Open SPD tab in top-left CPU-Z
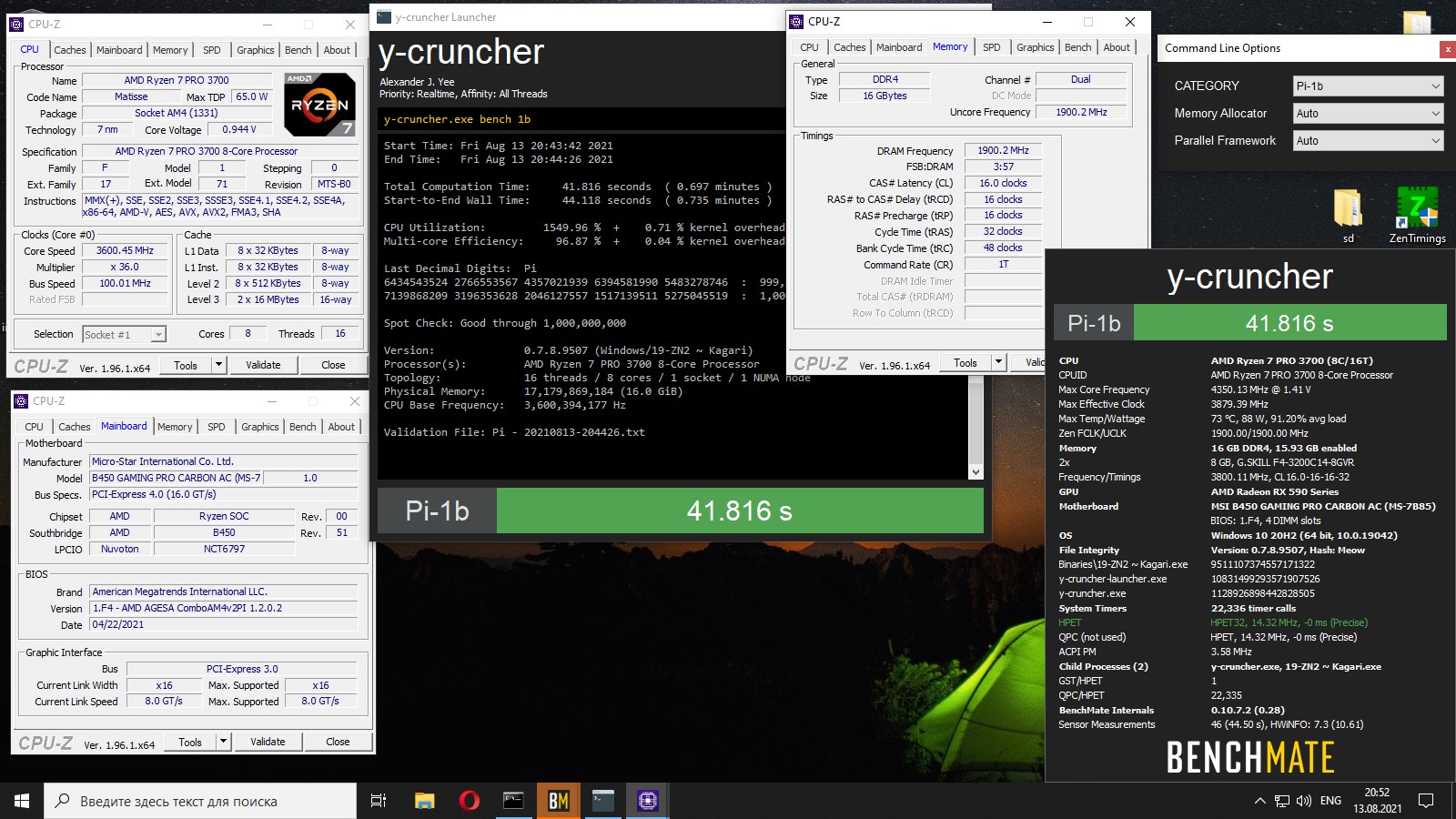Image resolution: width=1456 pixels, height=819 pixels. click(211, 50)
